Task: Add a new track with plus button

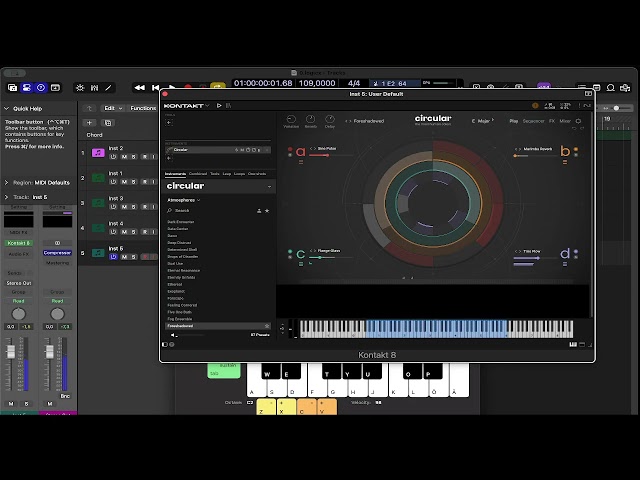Action: (89, 123)
